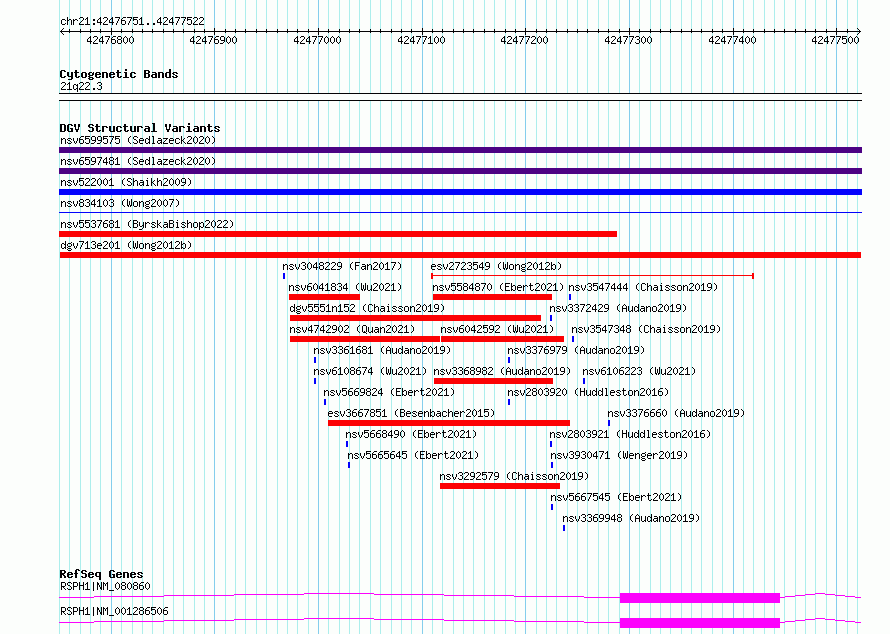Open nsv2803920 (Huddleston2016) label
The image size is (890, 634).
tap(588, 392)
